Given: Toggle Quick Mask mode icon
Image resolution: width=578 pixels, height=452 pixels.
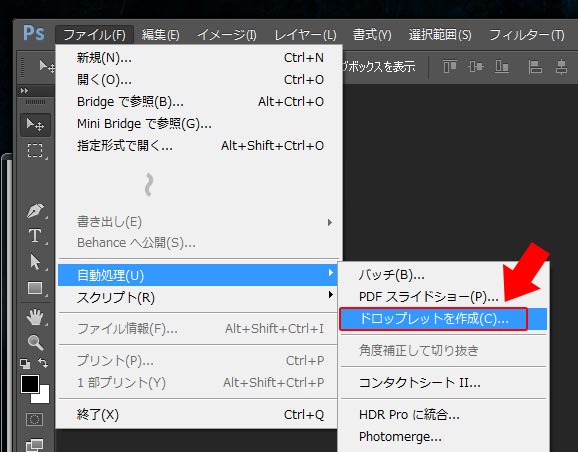Looking at the screenshot, I should click(x=35, y=420).
